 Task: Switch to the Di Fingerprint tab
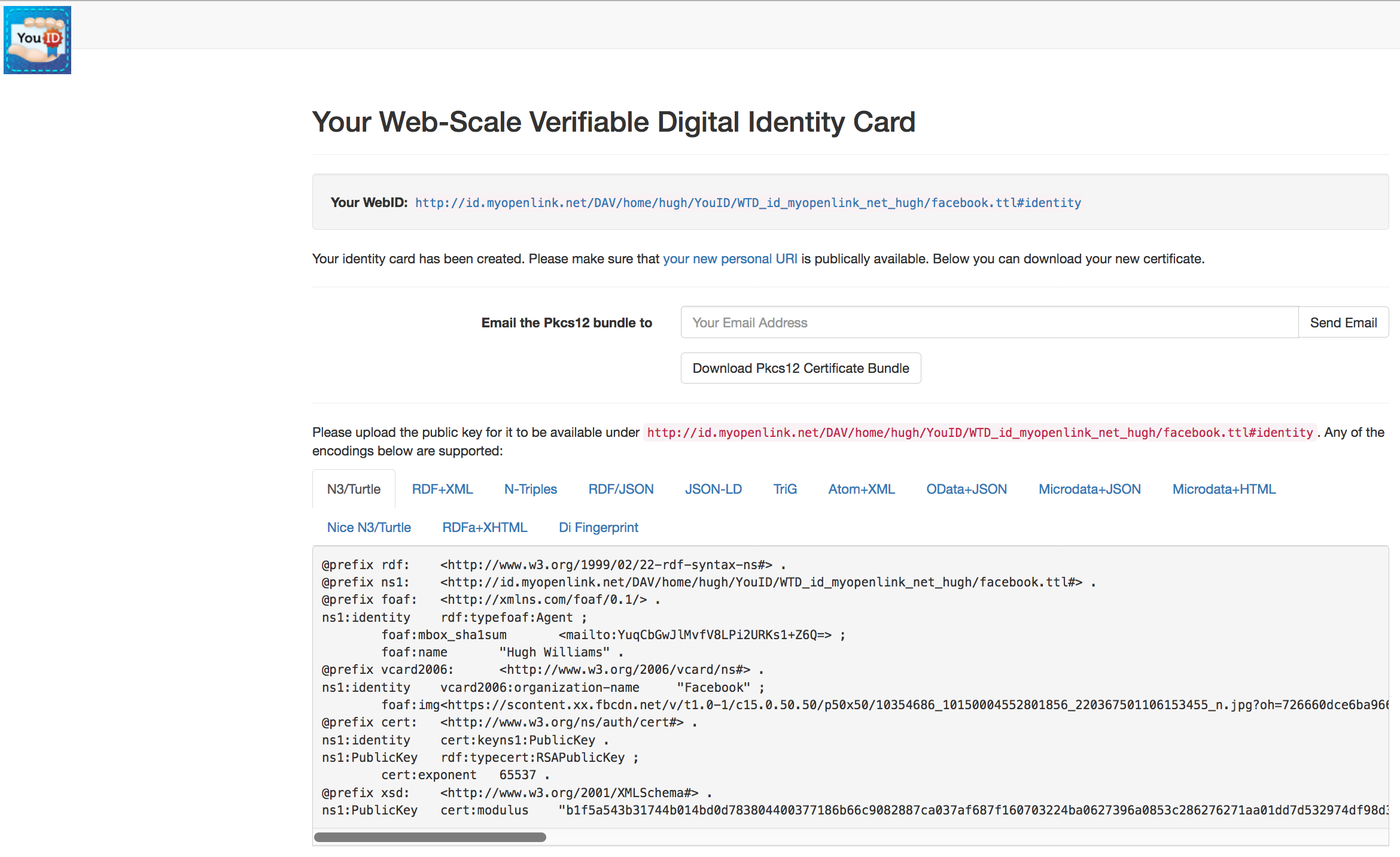[x=598, y=528]
